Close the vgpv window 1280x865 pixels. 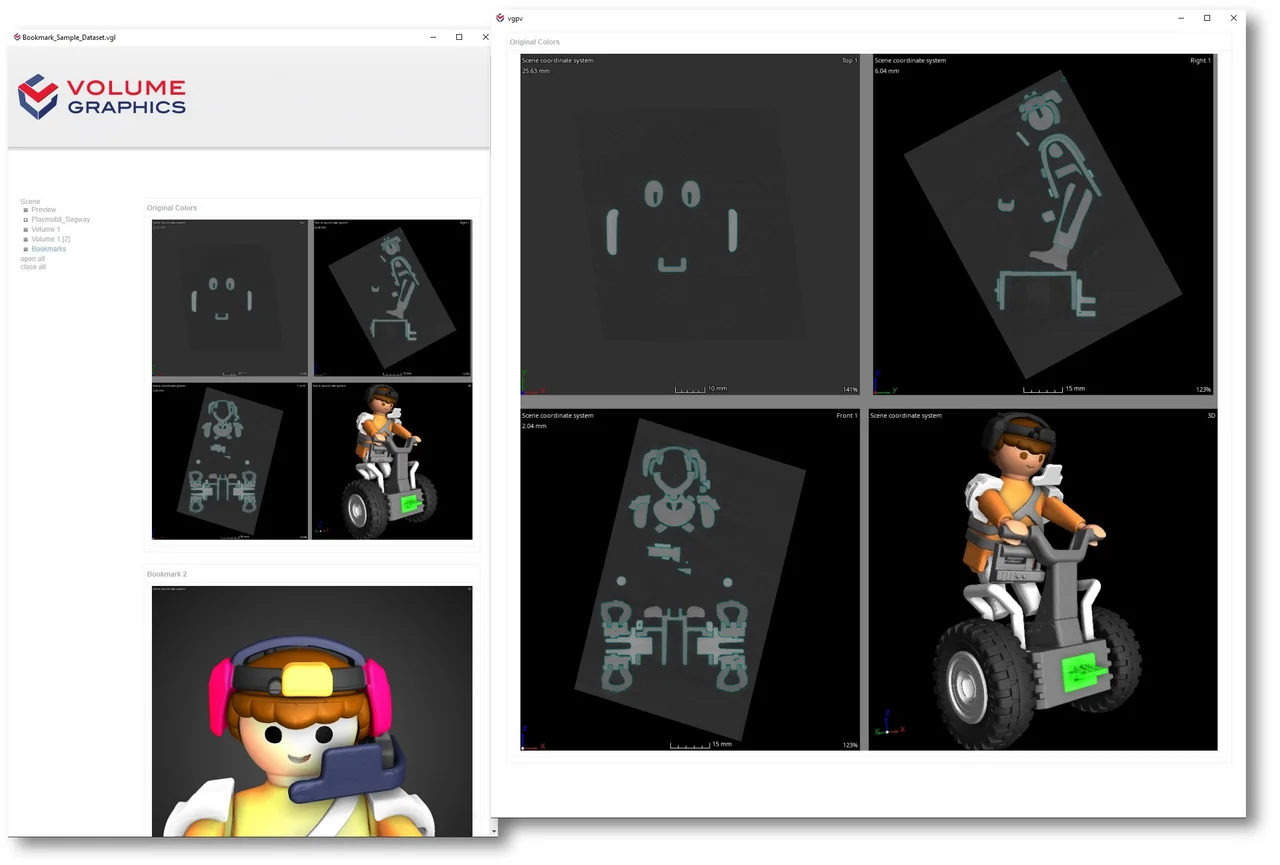click(x=1233, y=18)
